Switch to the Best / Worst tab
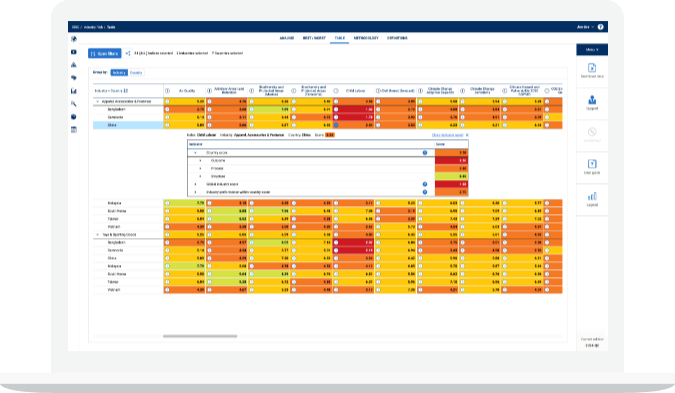 [x=314, y=38]
